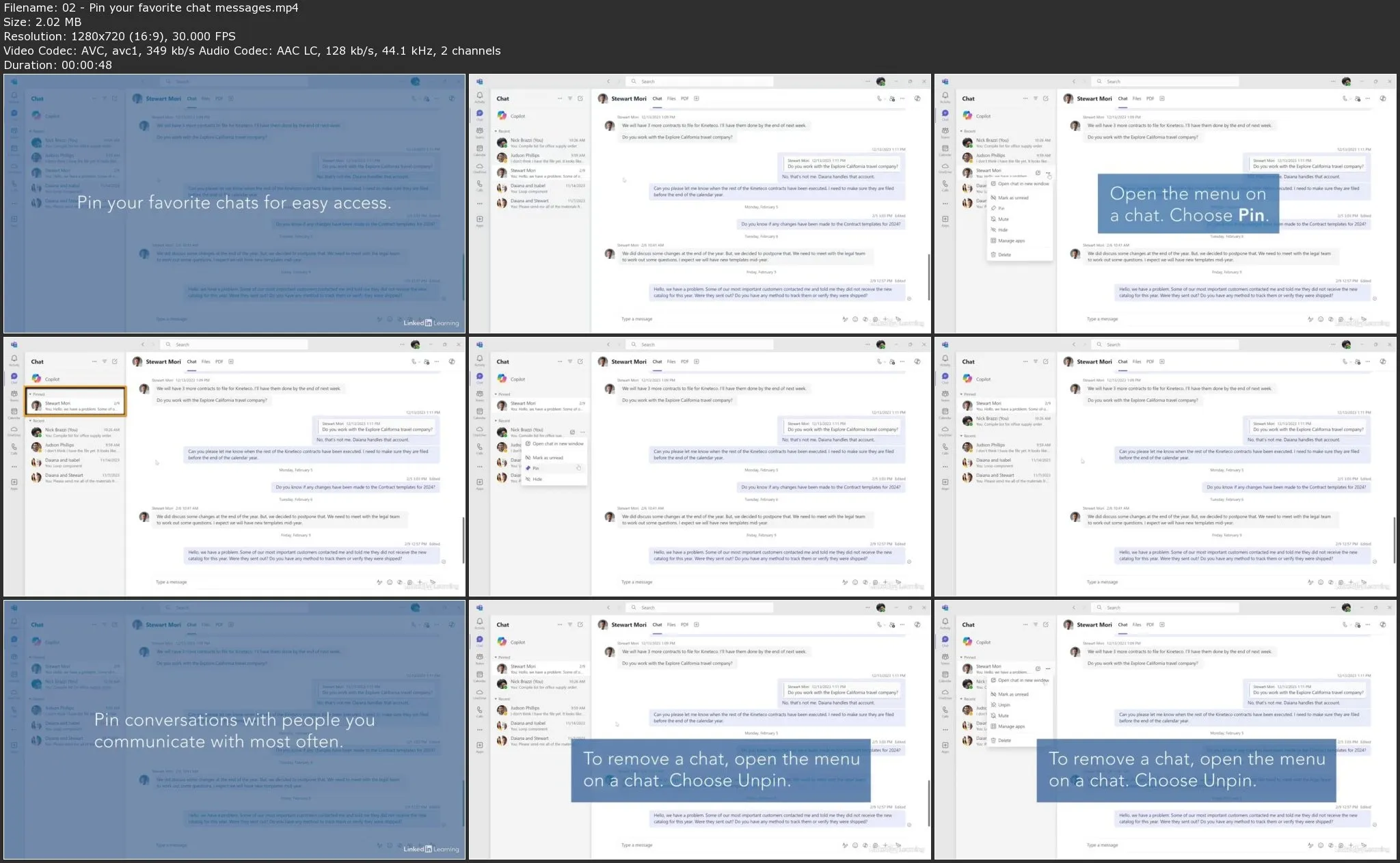This screenshot has height=863, width=1400.
Task: Open Daiana and Isabel chat in orange-box frame
Action: point(75,463)
